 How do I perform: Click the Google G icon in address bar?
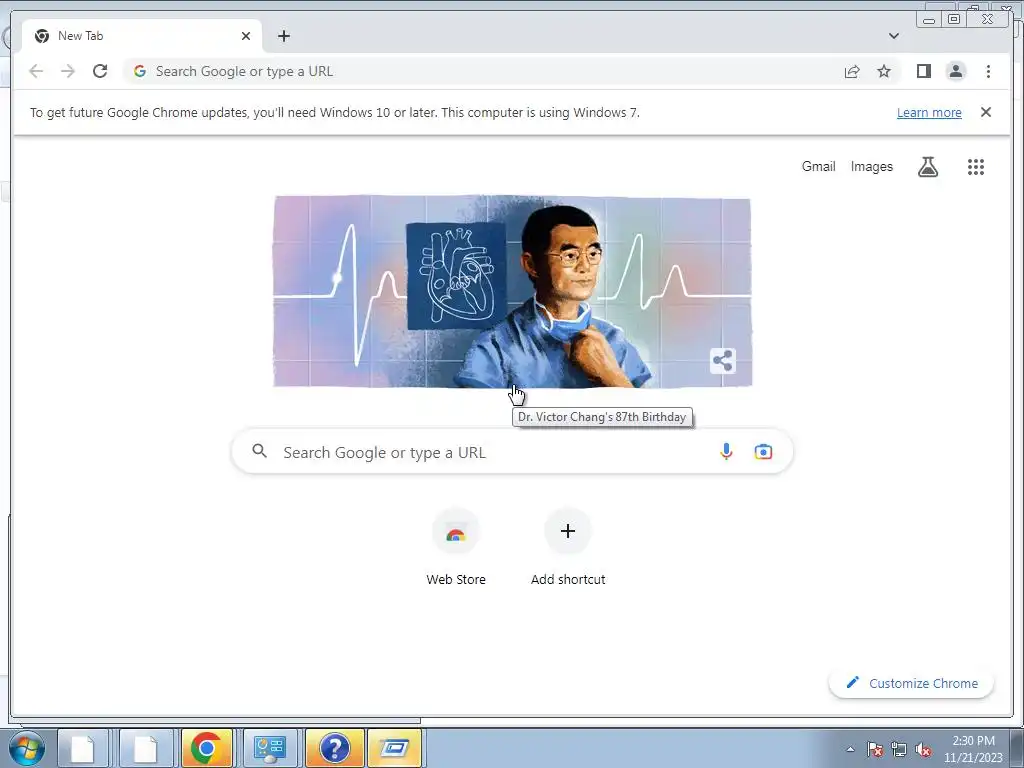pyautogui.click(x=140, y=71)
